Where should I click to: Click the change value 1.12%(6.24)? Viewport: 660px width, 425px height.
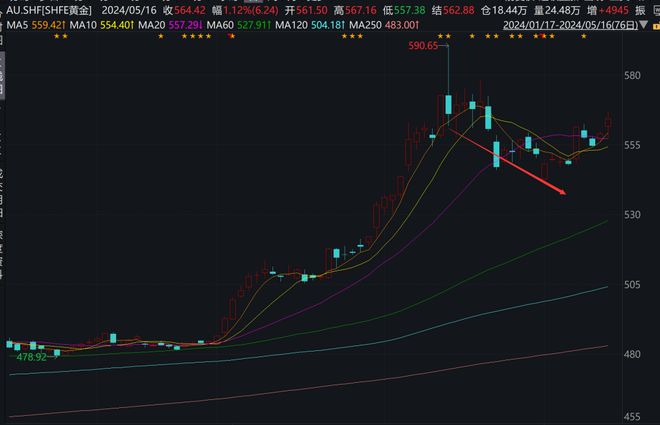tap(250, 10)
